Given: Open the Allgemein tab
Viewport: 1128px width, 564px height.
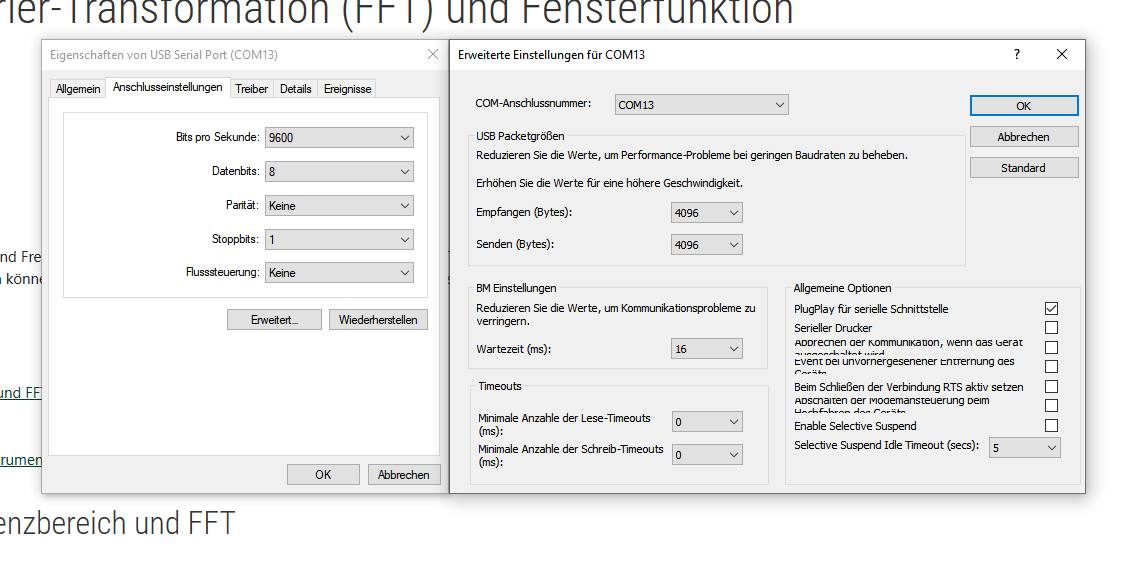Looking at the screenshot, I should point(78,89).
